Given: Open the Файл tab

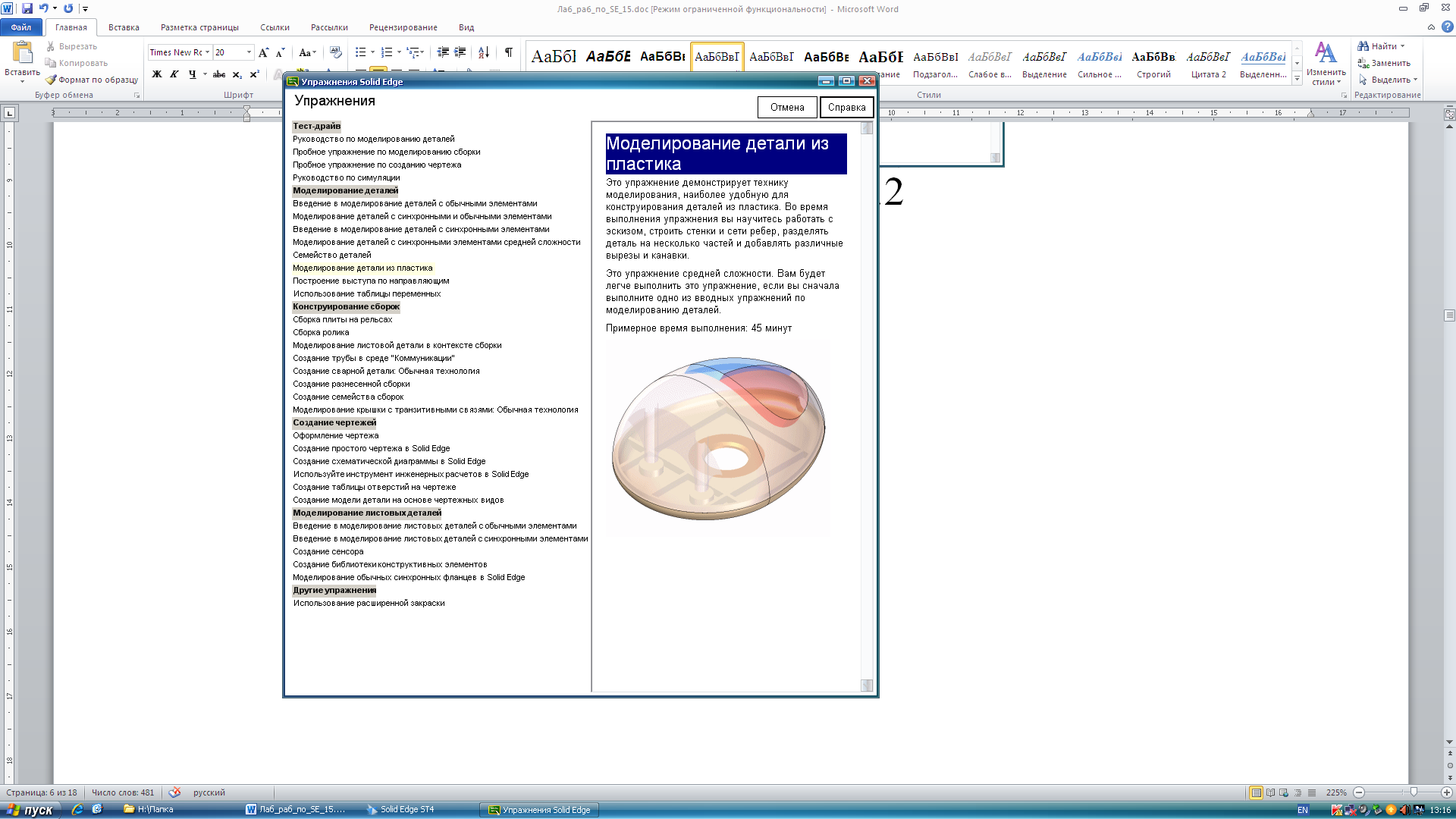Looking at the screenshot, I should click(x=21, y=27).
